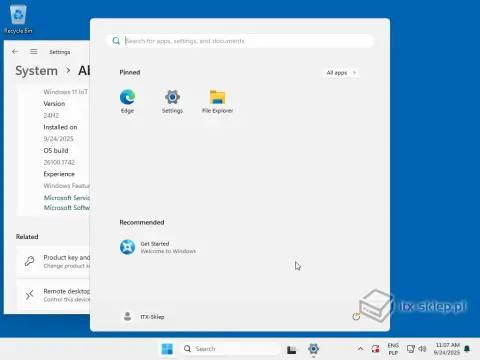Click the Recommended section heading
The width and height of the screenshot is (480, 360).
point(142,222)
